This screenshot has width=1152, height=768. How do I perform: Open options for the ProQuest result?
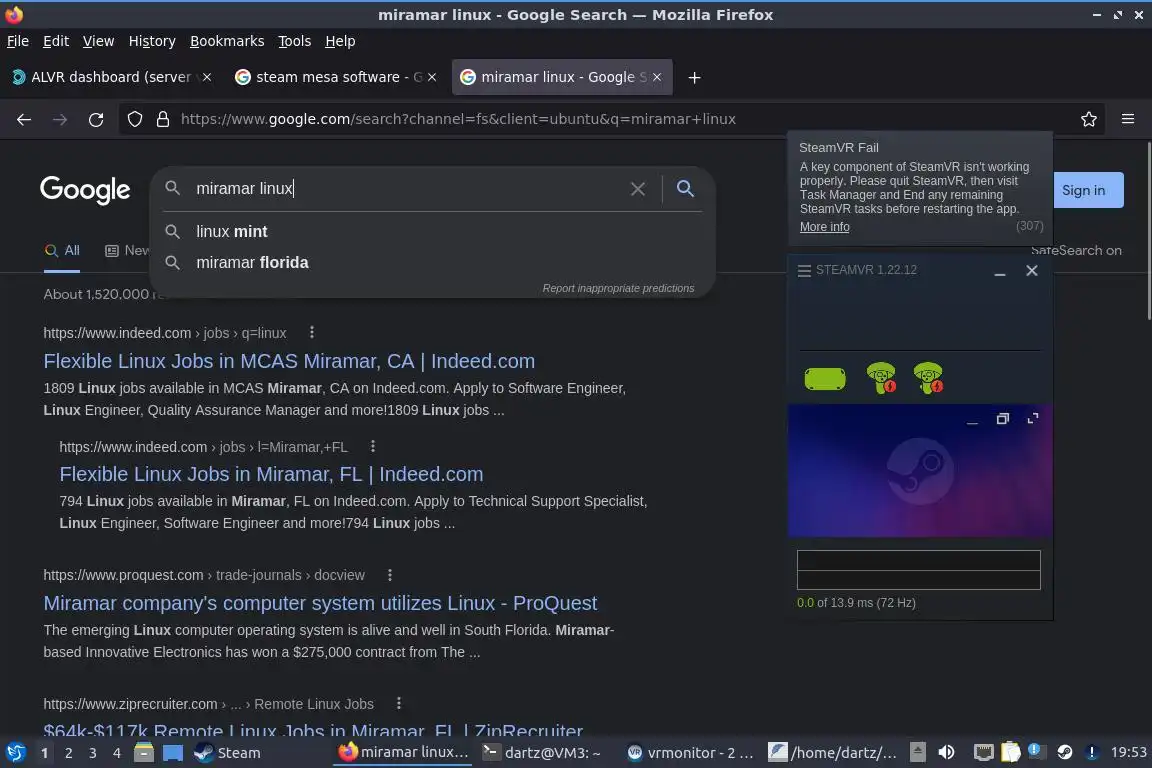pyautogui.click(x=389, y=575)
